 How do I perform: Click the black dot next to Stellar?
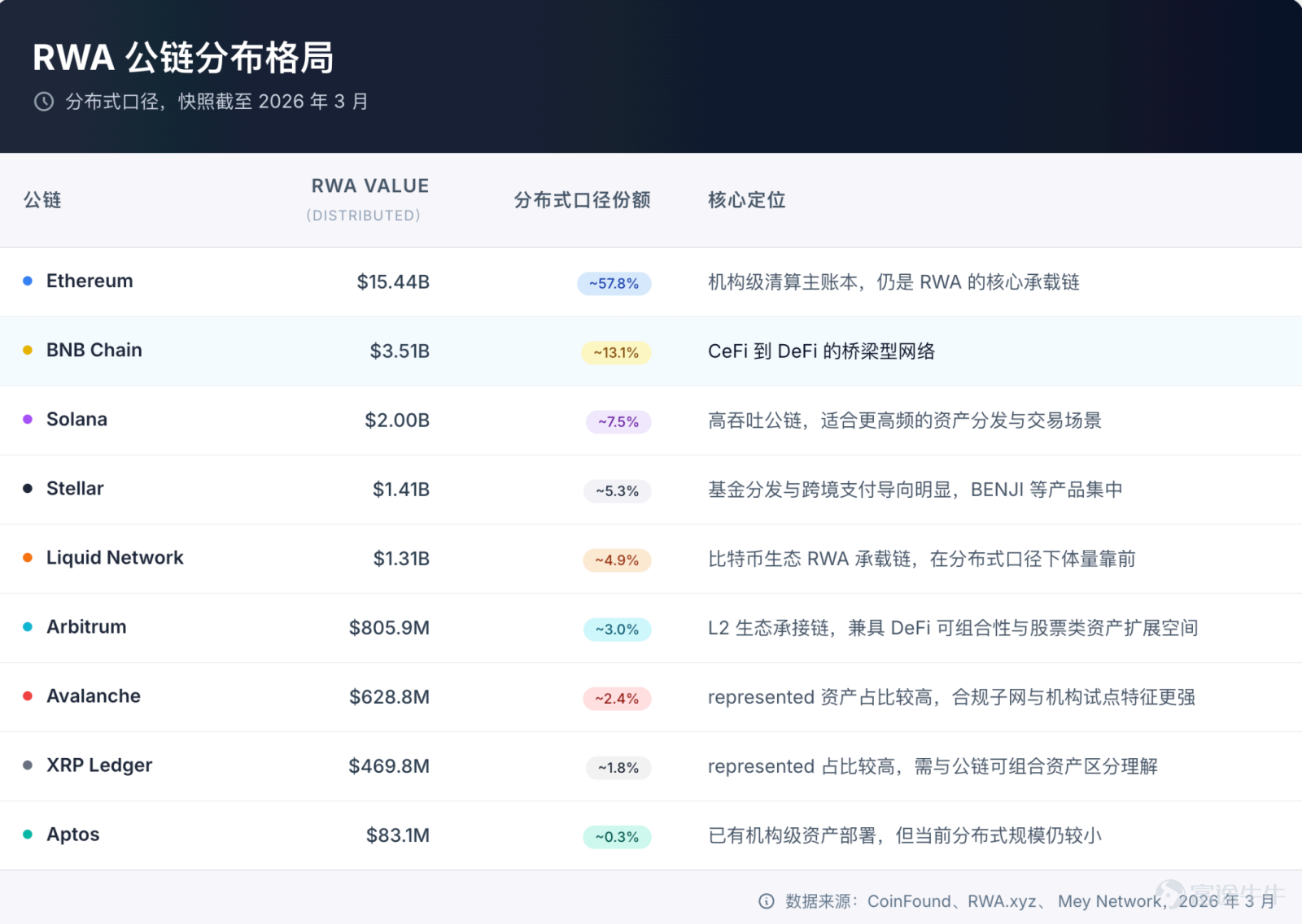click(28, 488)
